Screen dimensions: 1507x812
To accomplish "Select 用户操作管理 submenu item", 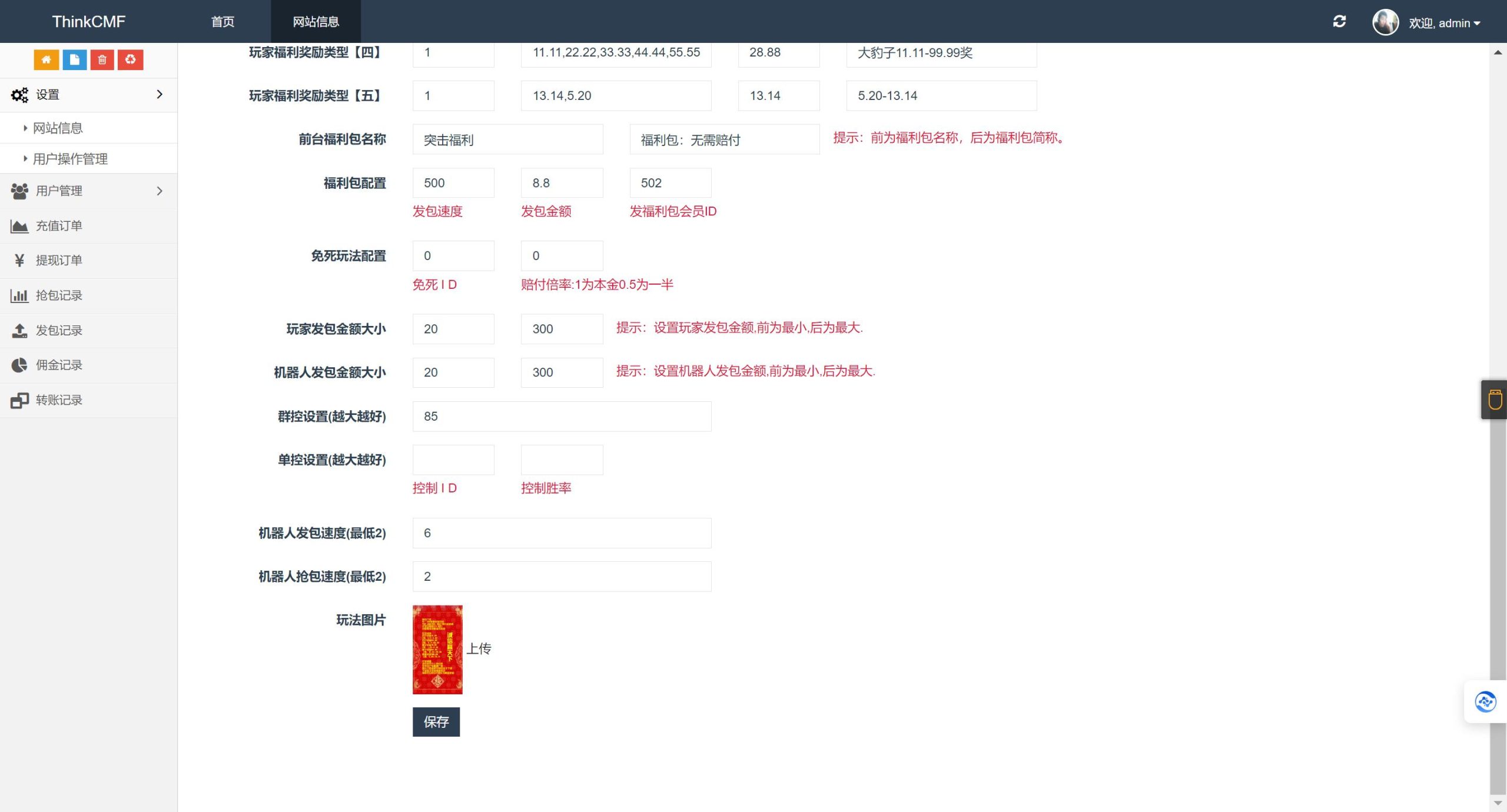I will point(70,159).
